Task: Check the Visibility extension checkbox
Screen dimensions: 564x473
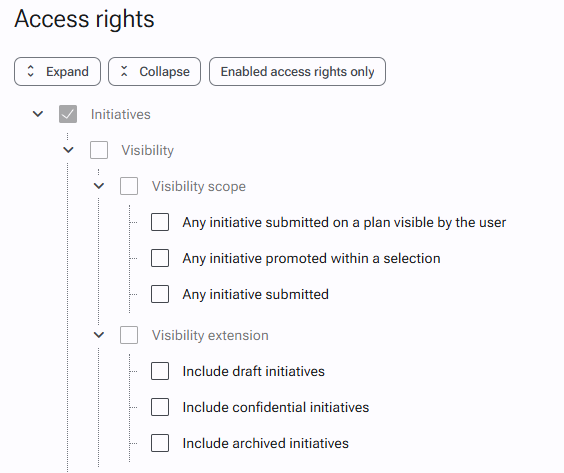Action: [129, 335]
